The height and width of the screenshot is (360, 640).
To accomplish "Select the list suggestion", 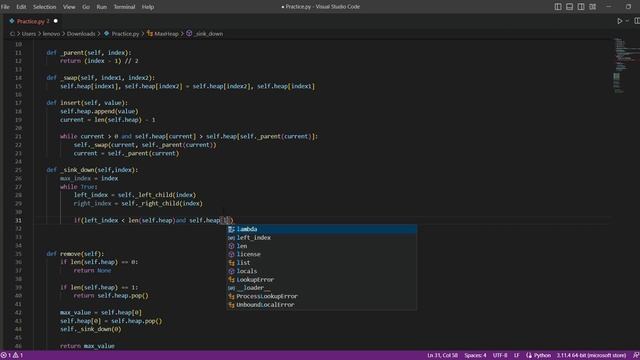I will [x=322, y=262].
